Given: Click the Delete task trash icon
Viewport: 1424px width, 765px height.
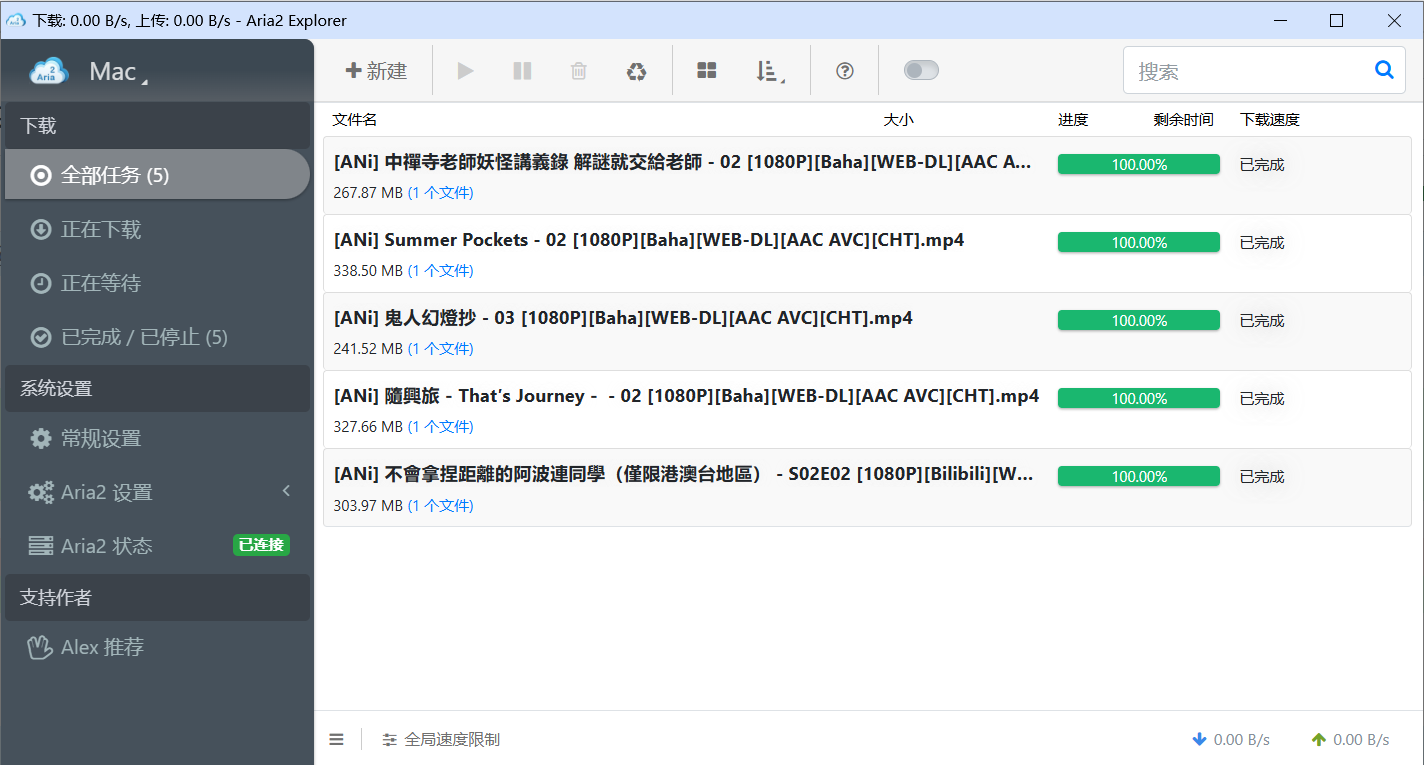Looking at the screenshot, I should [578, 71].
